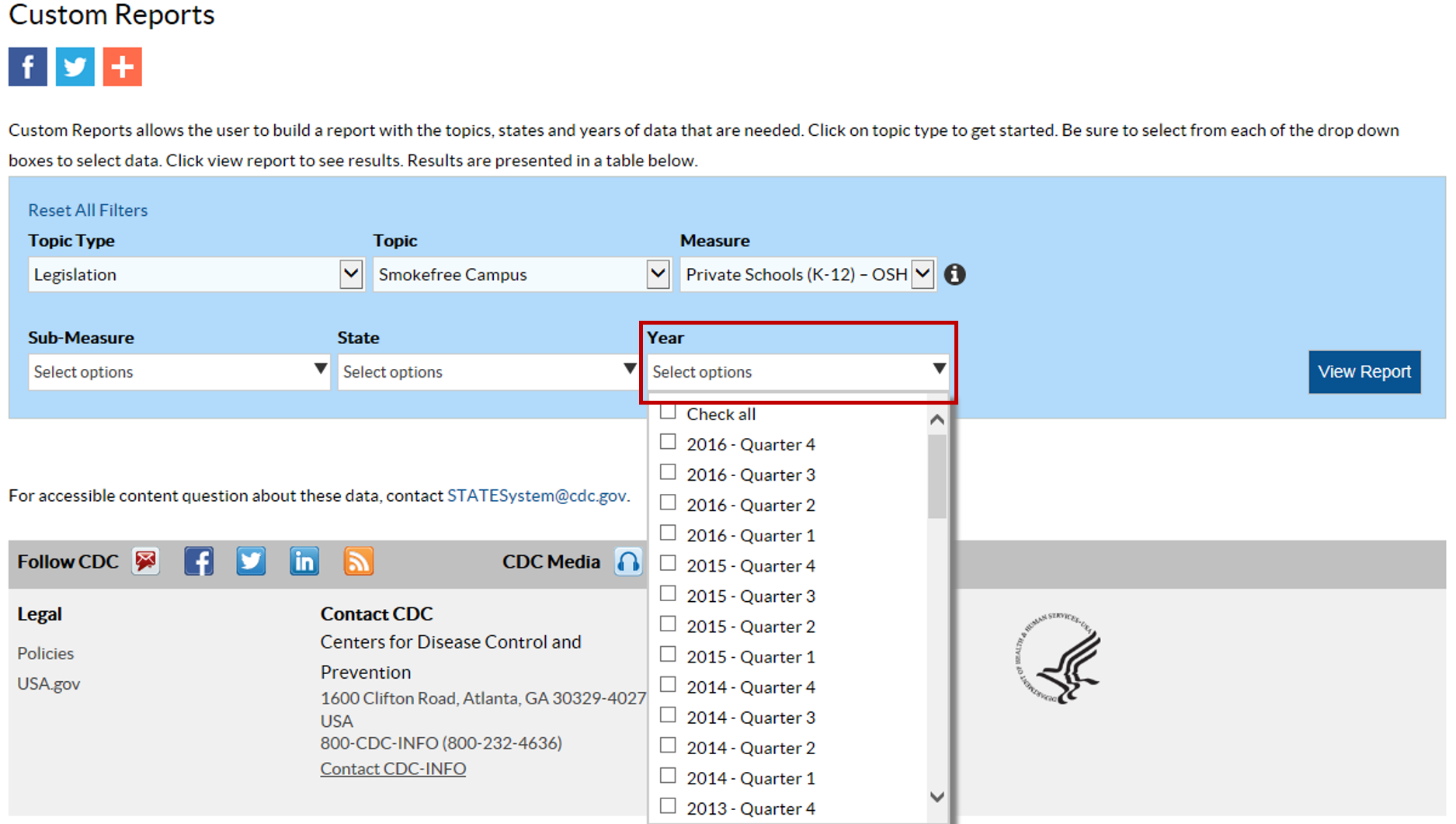Open the STATESystem@cdc.gov email link
The image size is (1456, 824).
pyautogui.click(x=537, y=495)
